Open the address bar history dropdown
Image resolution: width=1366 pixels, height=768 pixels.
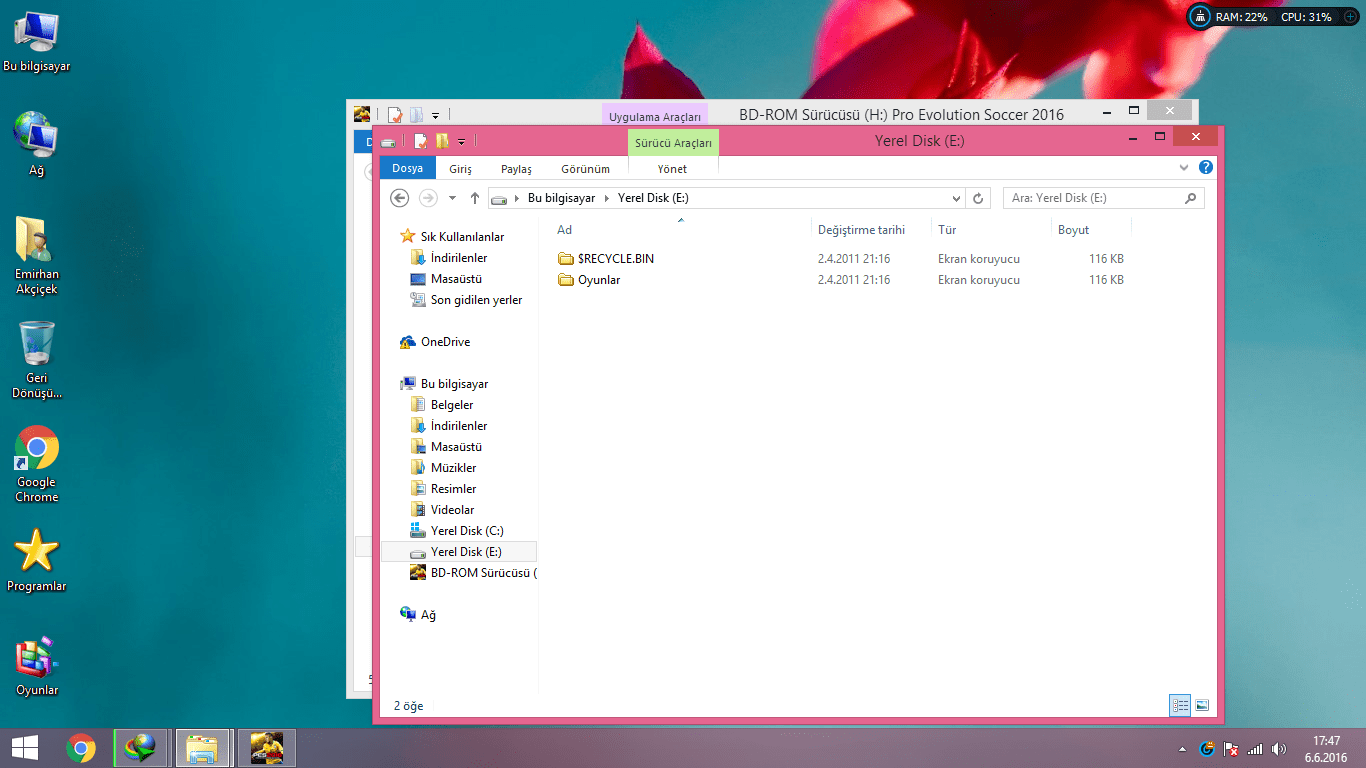(x=957, y=198)
